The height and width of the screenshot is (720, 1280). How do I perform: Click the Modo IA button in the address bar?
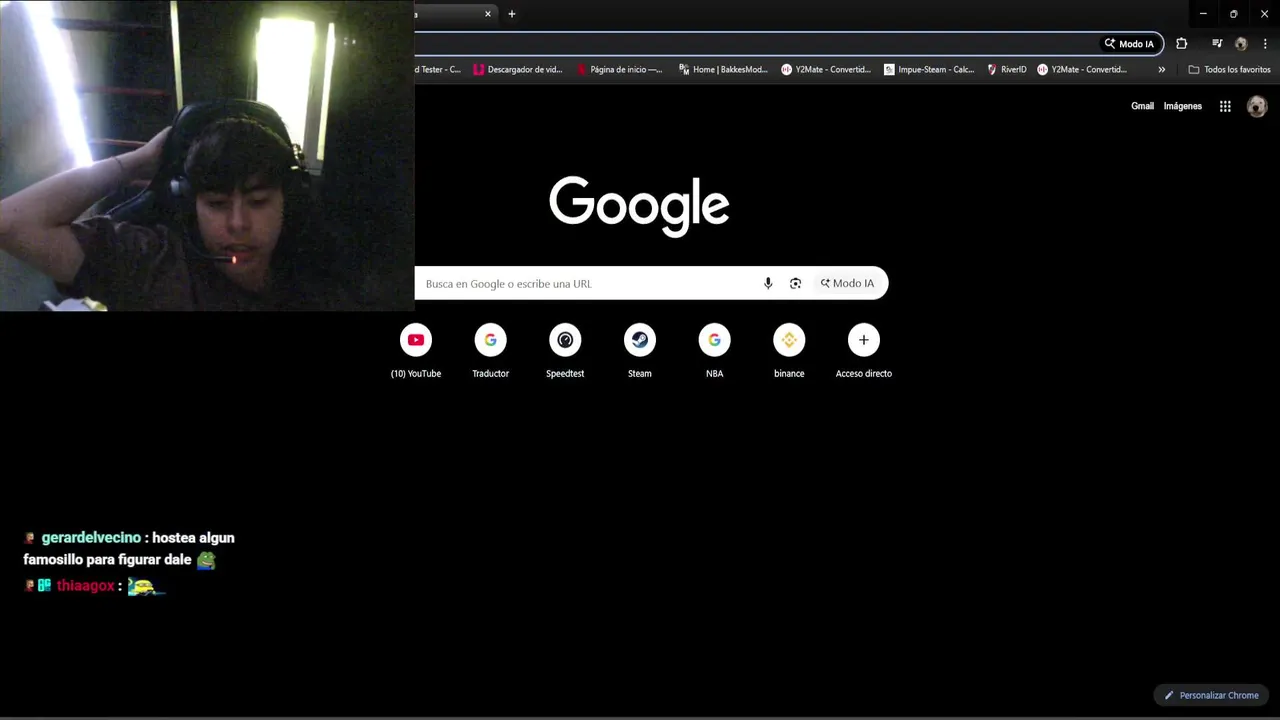[1129, 44]
